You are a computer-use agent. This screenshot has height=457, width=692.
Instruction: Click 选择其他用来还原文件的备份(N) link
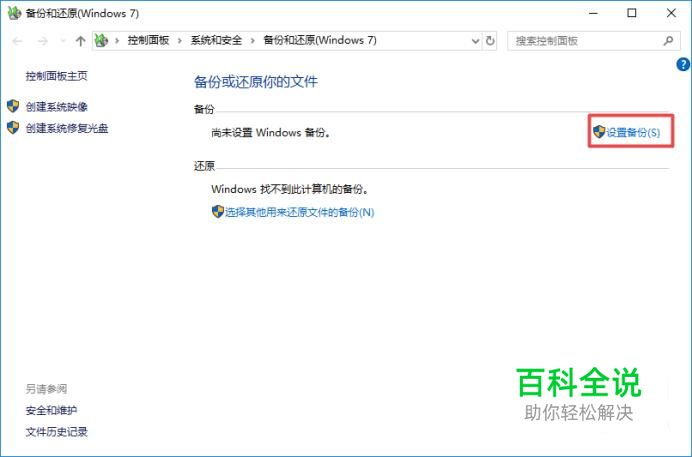click(299, 212)
